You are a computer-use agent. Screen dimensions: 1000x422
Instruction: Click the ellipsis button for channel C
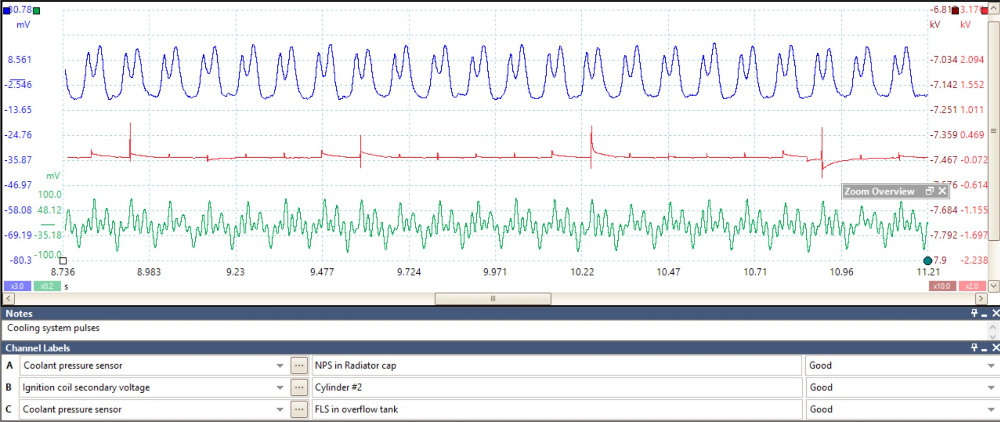tap(298, 409)
